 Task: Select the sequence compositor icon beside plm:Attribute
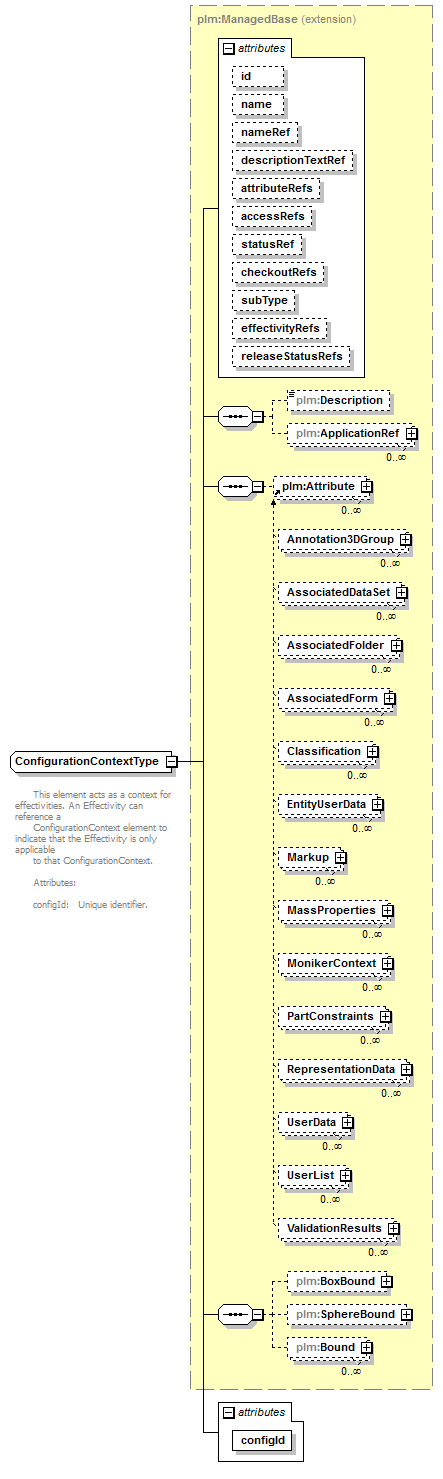click(234, 487)
